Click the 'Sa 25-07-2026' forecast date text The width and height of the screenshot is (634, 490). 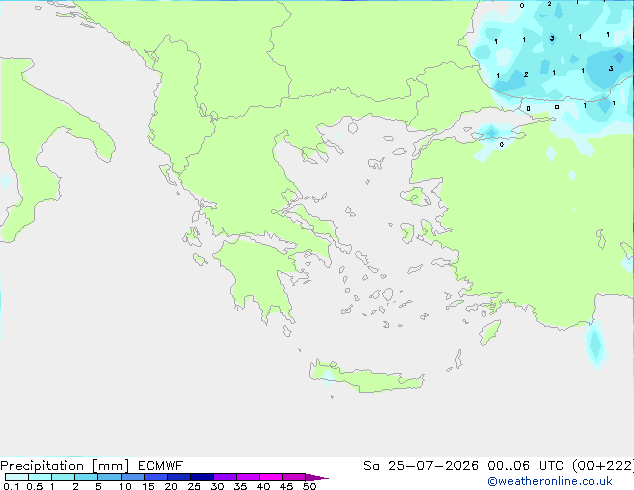click(x=421, y=466)
